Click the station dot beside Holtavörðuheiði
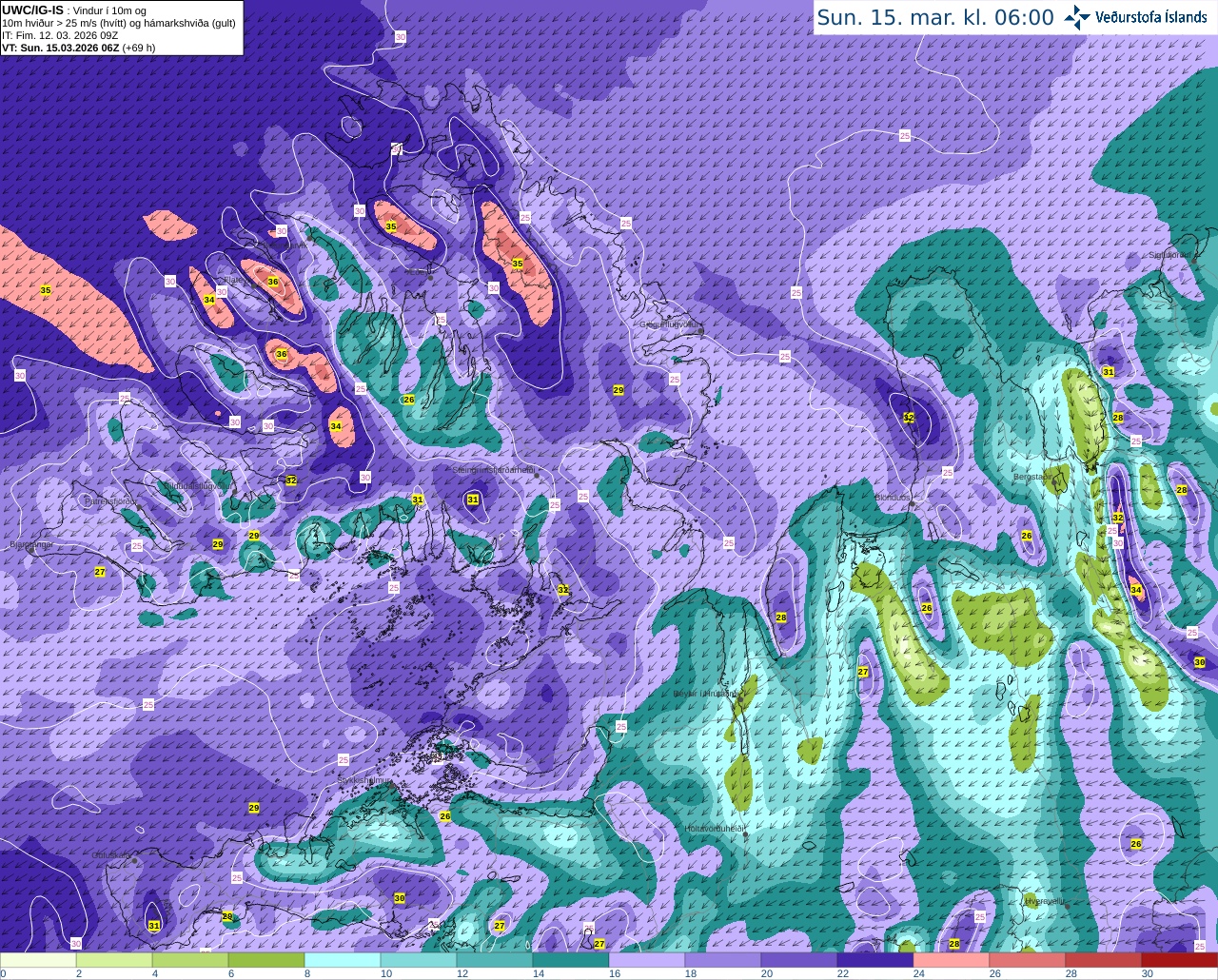This screenshot has width=1218, height=980. [746, 834]
